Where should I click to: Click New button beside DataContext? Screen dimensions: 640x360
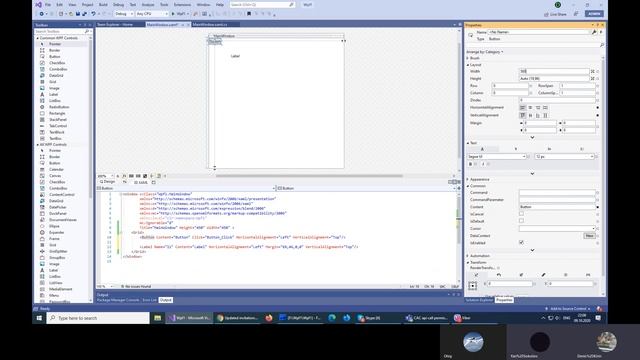[589, 236]
